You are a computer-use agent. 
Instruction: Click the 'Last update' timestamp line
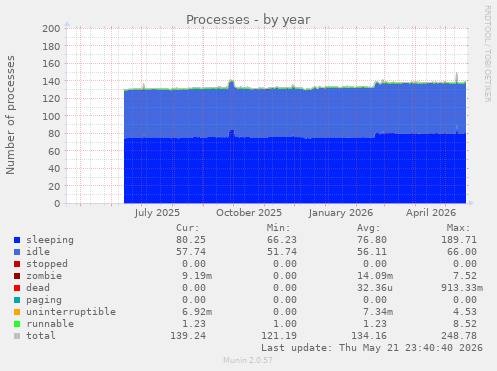[372, 348]
